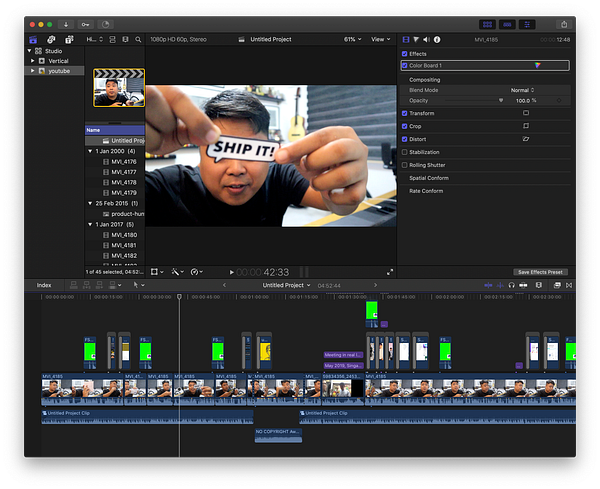Open timeline clip appearance filmstrip icon
The width and height of the screenshot is (600, 489).
(x=539, y=285)
